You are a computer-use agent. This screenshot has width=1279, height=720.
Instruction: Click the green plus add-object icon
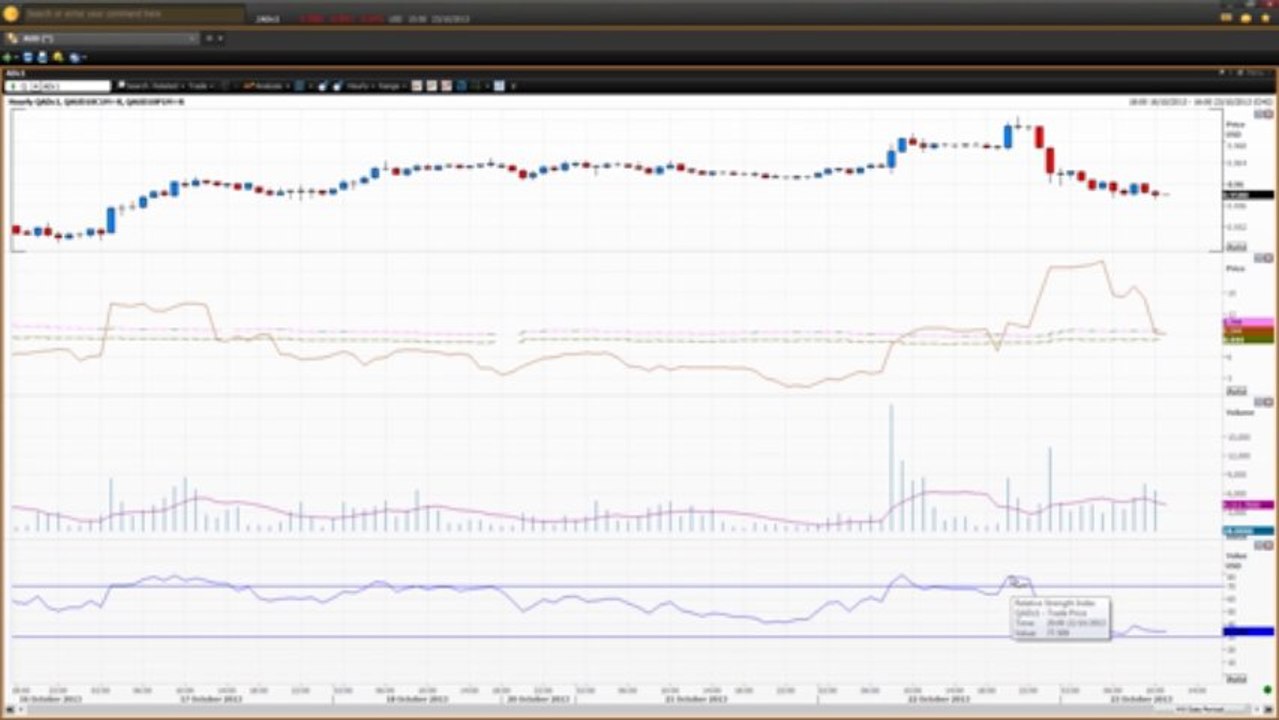[8, 57]
